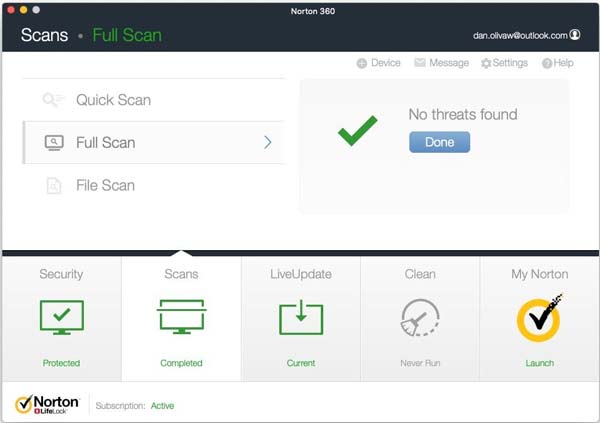
Task: Switch to the Security tab
Action: pos(62,319)
